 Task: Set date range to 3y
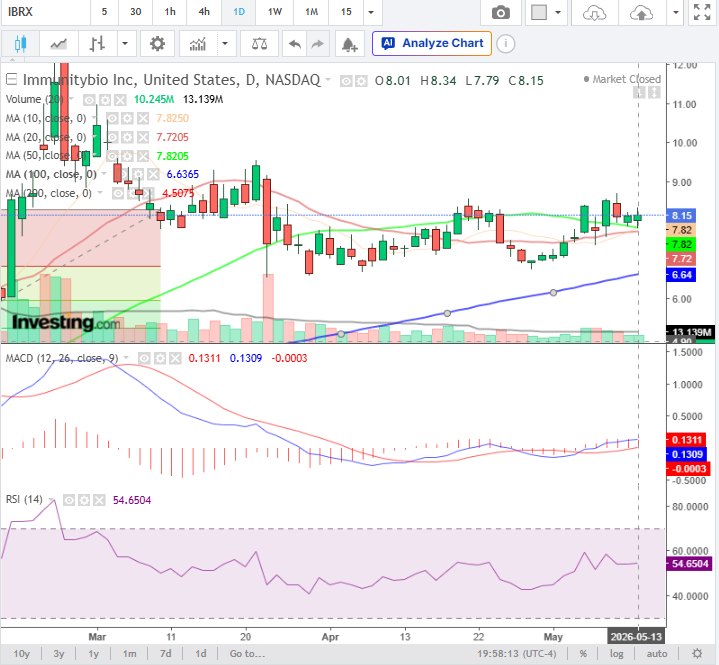pos(59,654)
